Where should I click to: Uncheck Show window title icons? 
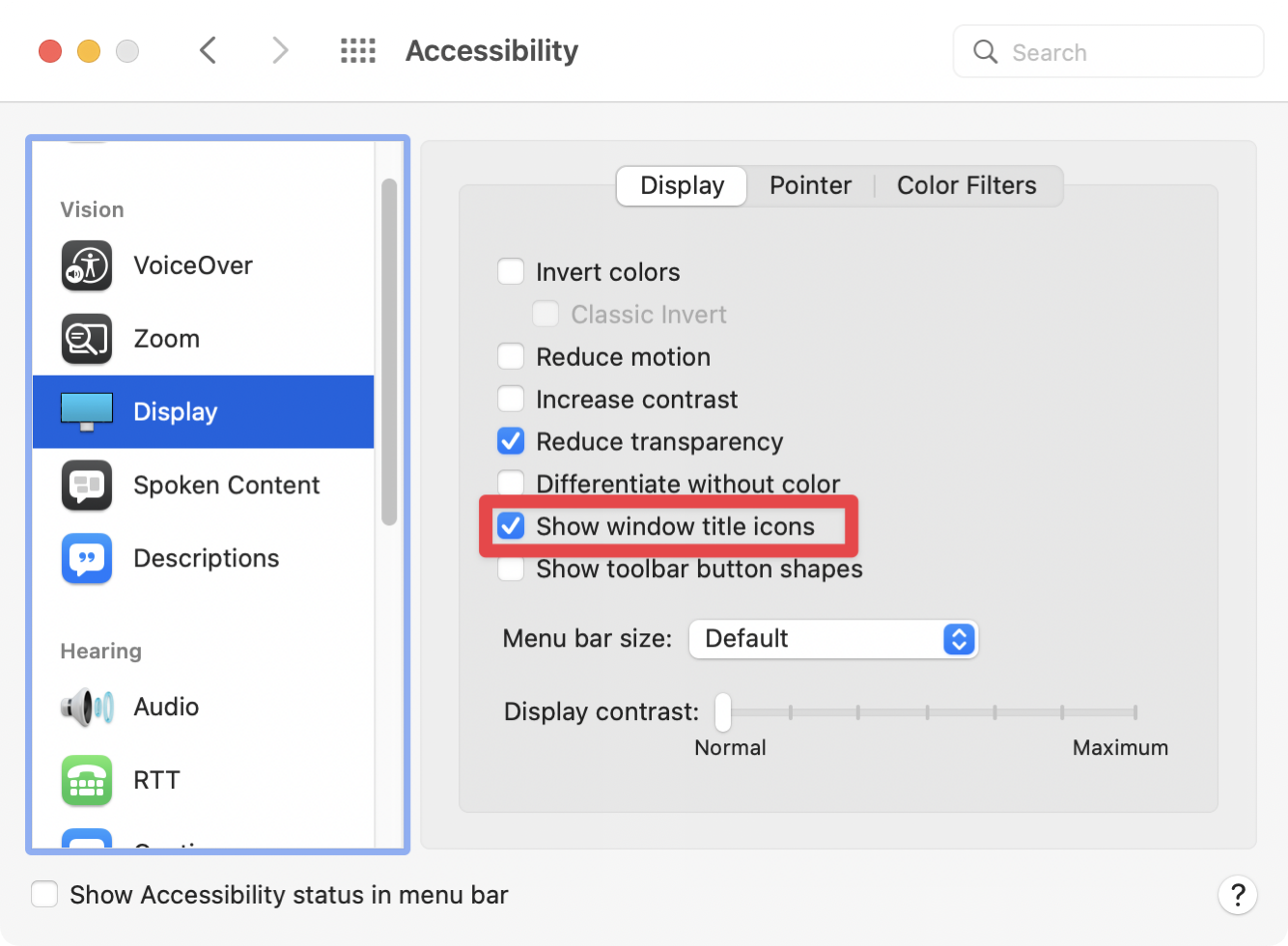(511, 526)
